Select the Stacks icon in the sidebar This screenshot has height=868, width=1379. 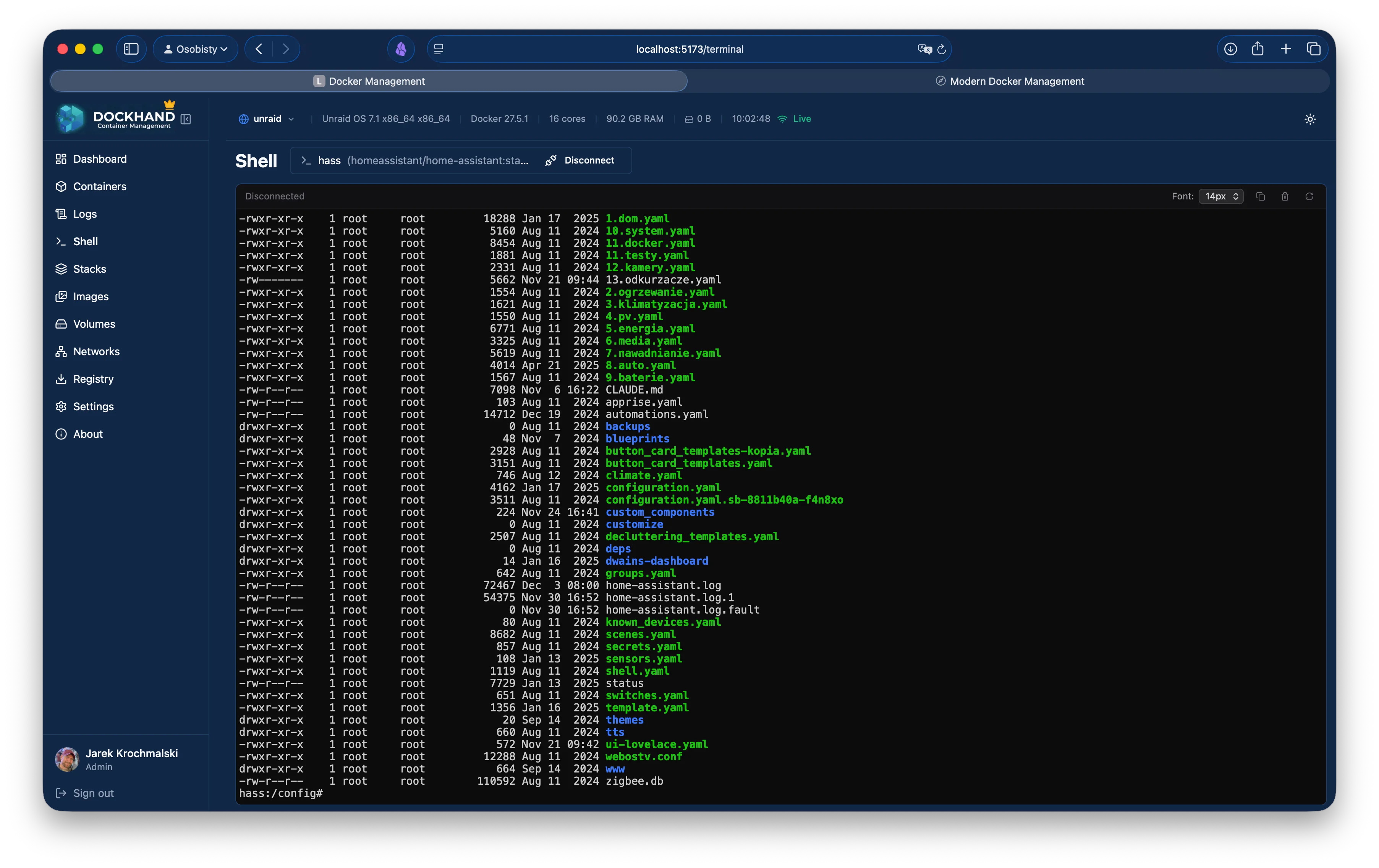pyautogui.click(x=61, y=269)
